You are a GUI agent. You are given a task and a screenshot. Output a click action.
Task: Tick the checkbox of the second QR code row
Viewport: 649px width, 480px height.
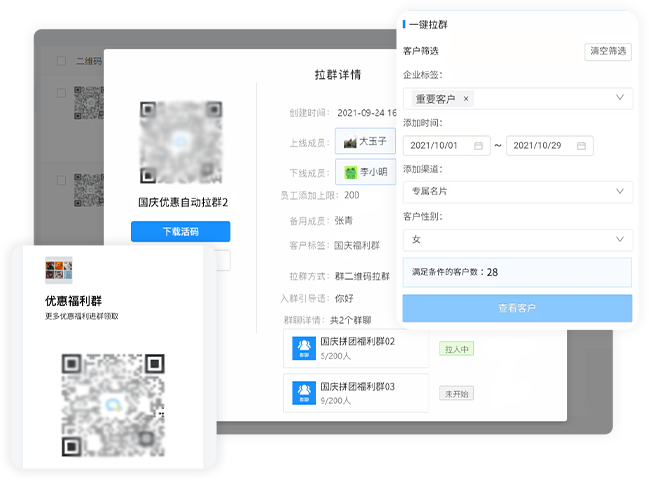(61, 180)
